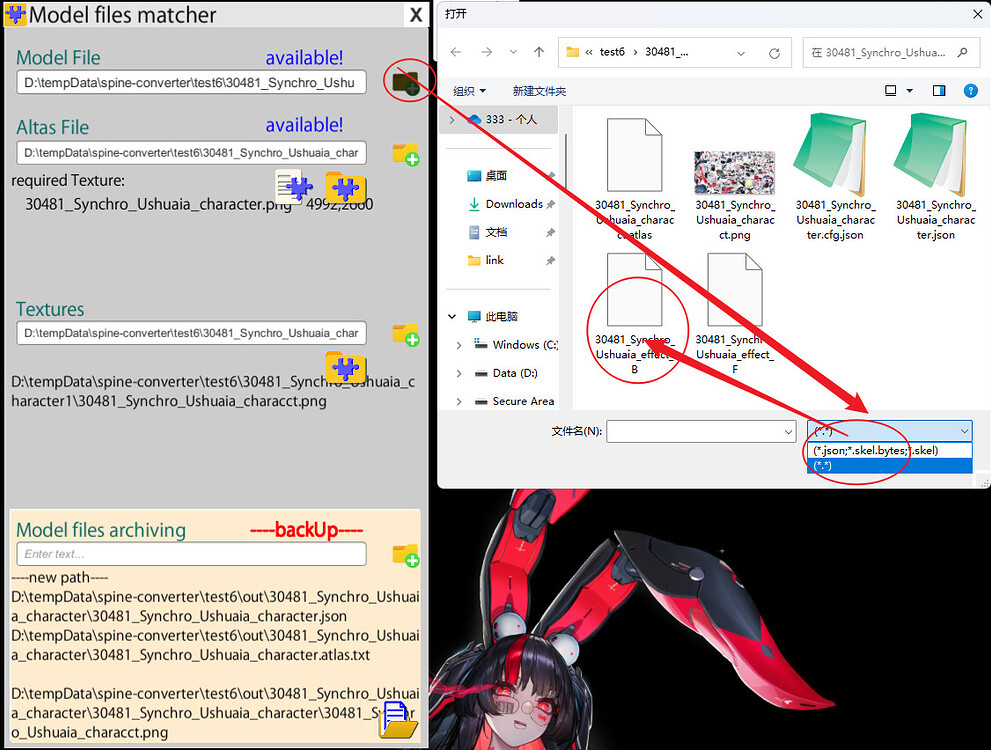This screenshot has width=991, height=750.
Task: Click green-plus folder icon in Model files archiving
Action: point(405,554)
